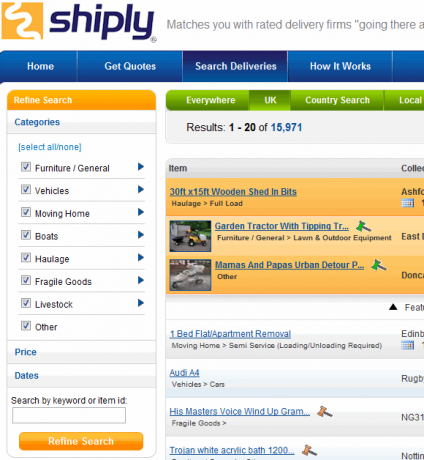Switch to the Country Search tab
This screenshot has height=460, width=424.
coord(337,100)
